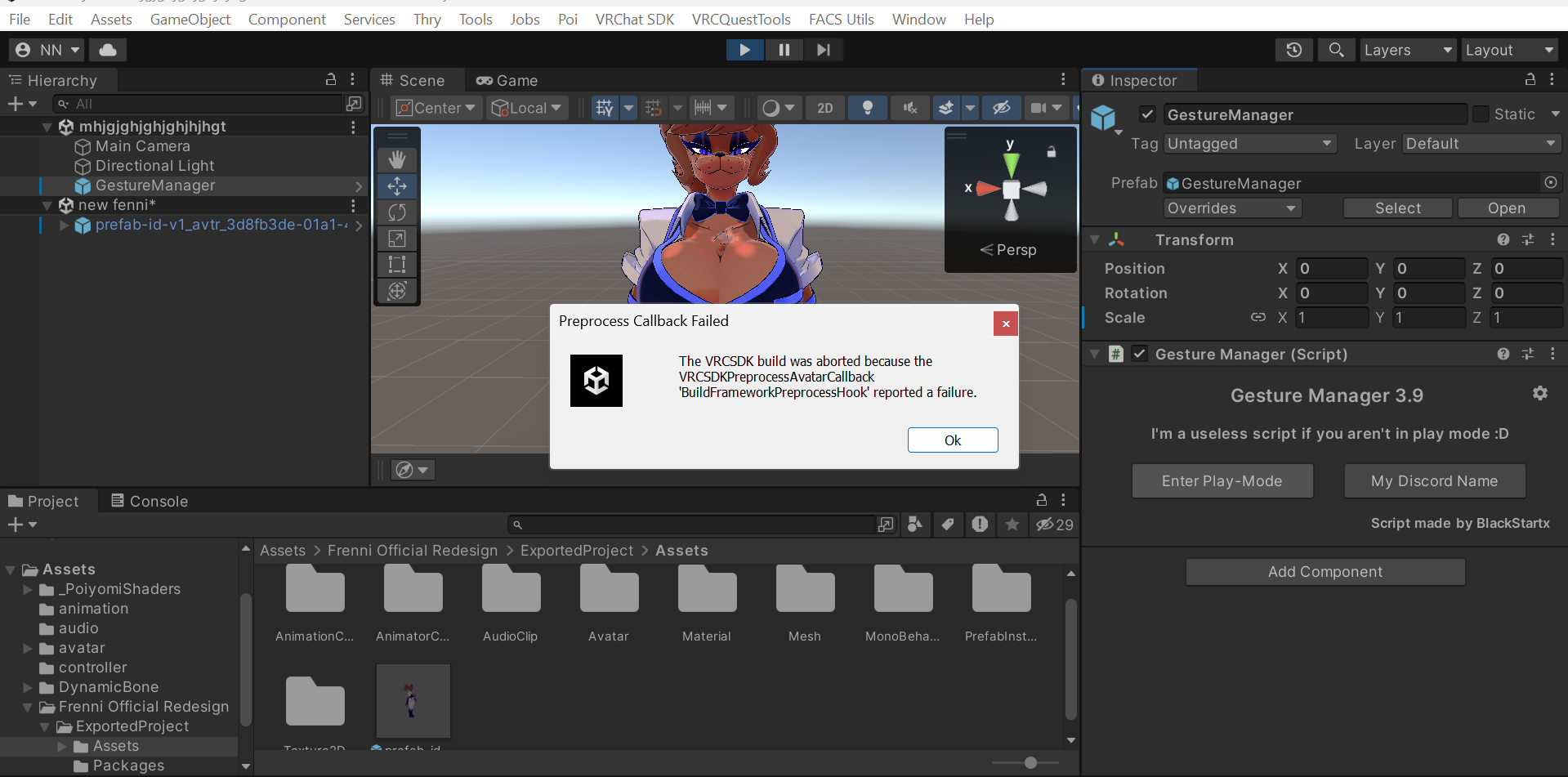1568x777 pixels.
Task: Enable the Static checkbox
Action: tap(1481, 114)
